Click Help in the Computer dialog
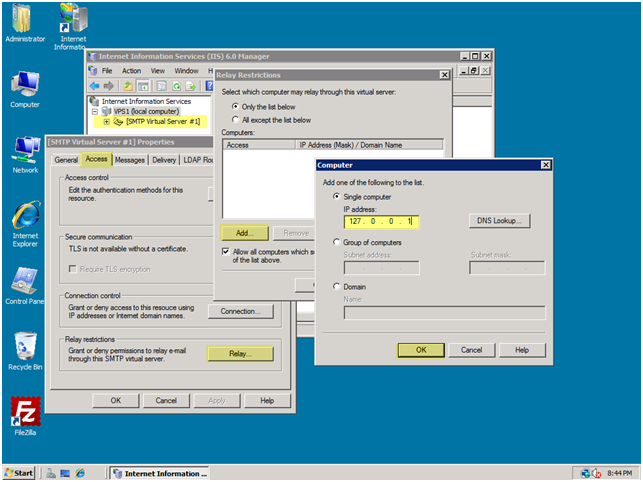Screen dimensions: 643x482 [522, 350]
